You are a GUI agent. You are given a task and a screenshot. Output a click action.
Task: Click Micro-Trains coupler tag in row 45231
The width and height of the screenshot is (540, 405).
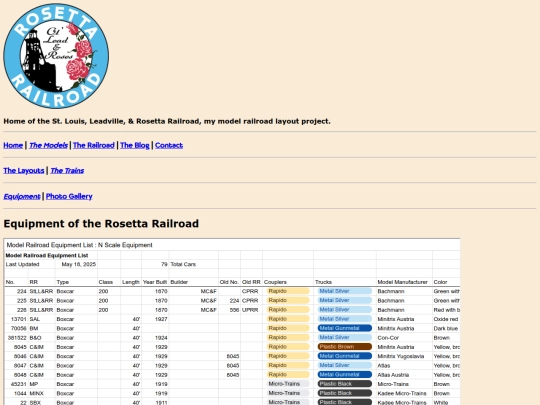[x=288, y=384]
